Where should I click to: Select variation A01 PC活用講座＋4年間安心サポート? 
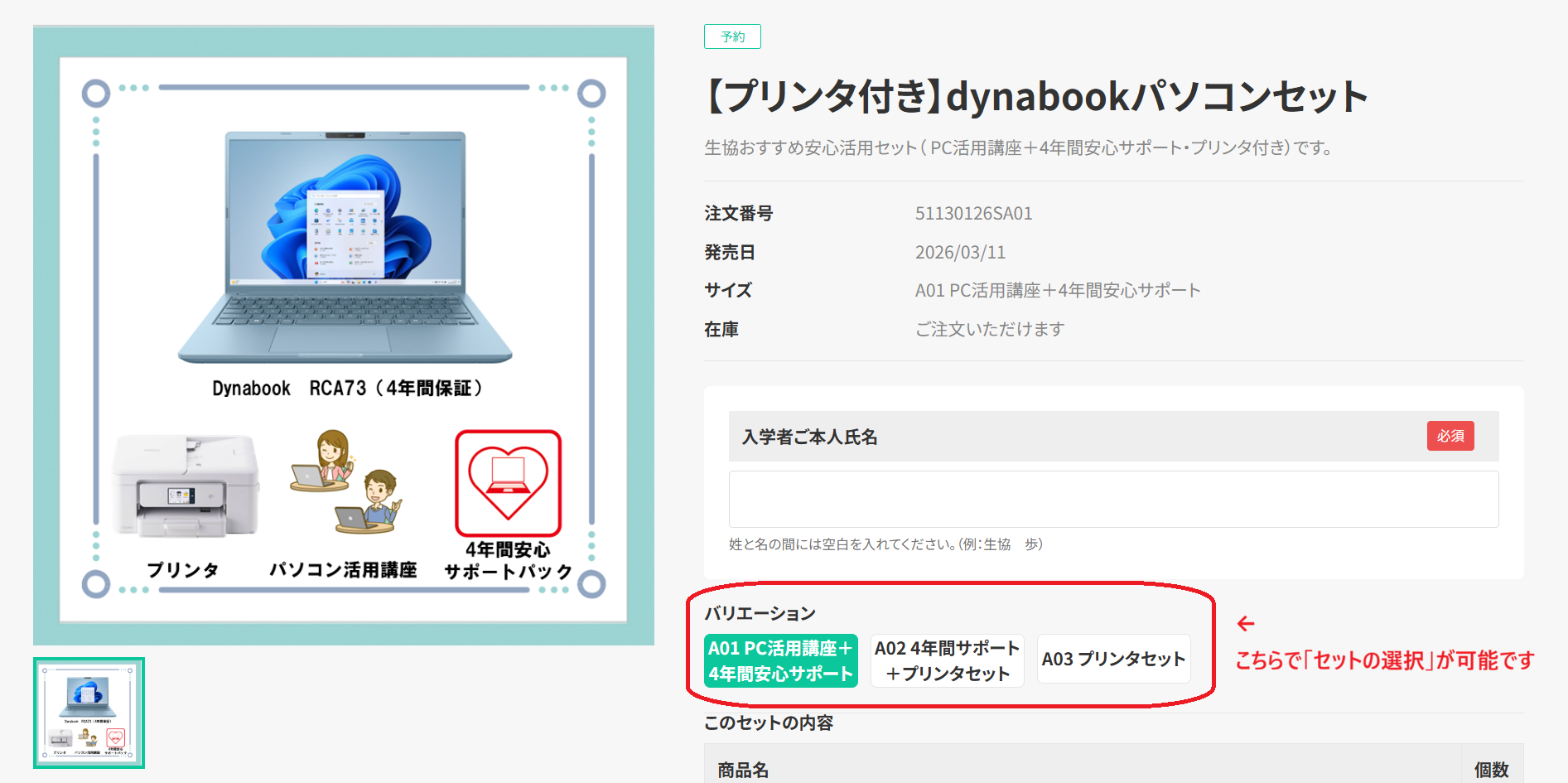click(780, 660)
